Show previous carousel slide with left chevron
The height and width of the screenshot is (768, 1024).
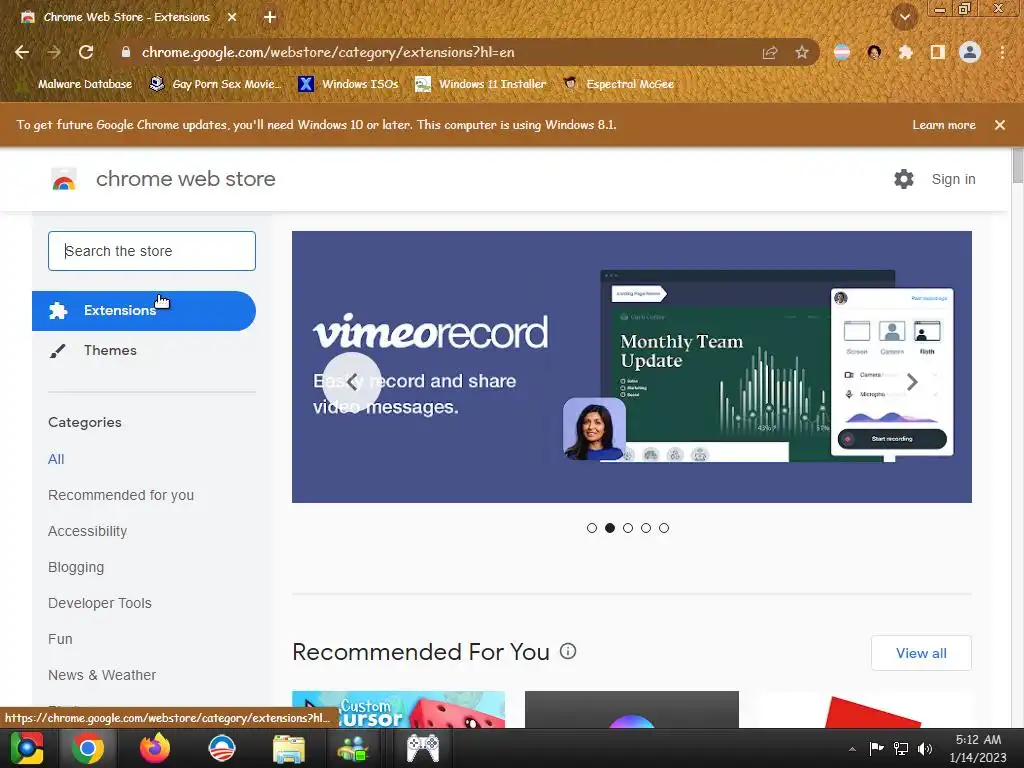click(x=352, y=381)
